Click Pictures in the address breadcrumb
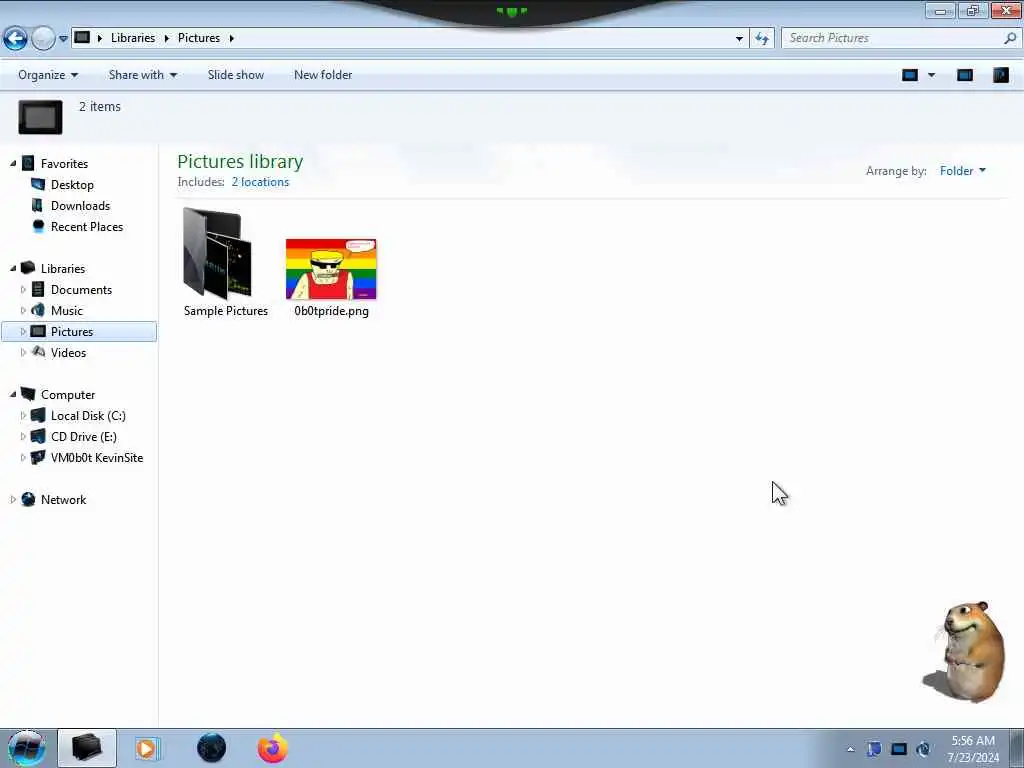 tap(199, 38)
